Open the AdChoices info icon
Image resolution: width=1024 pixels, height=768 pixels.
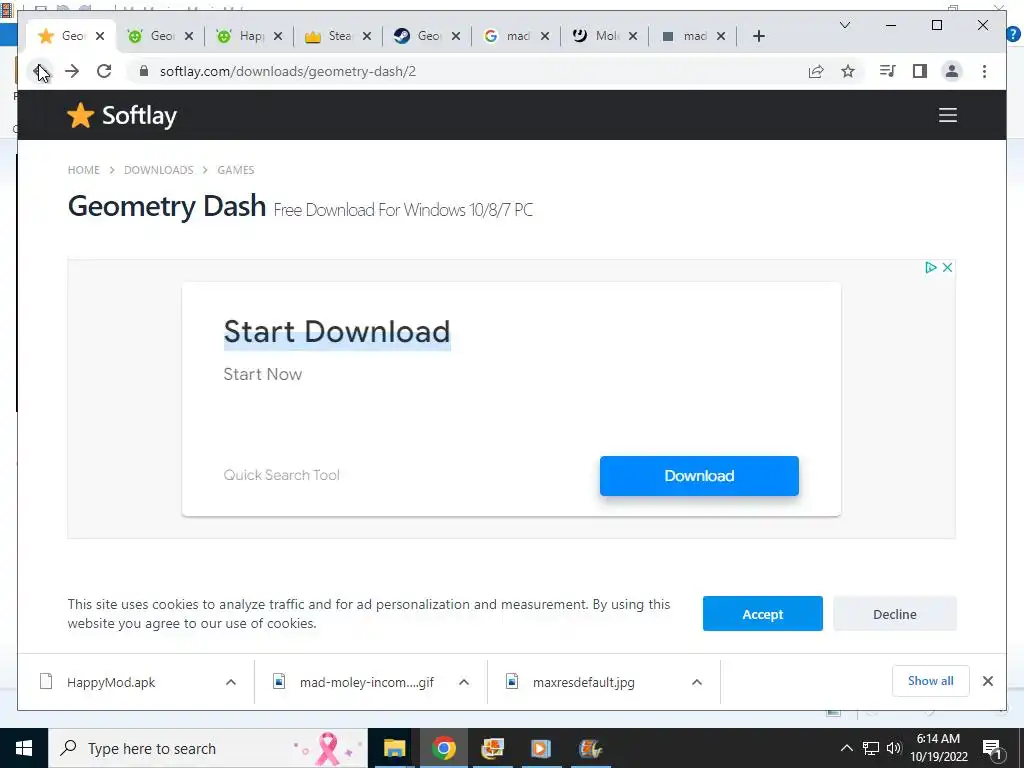pos(931,267)
